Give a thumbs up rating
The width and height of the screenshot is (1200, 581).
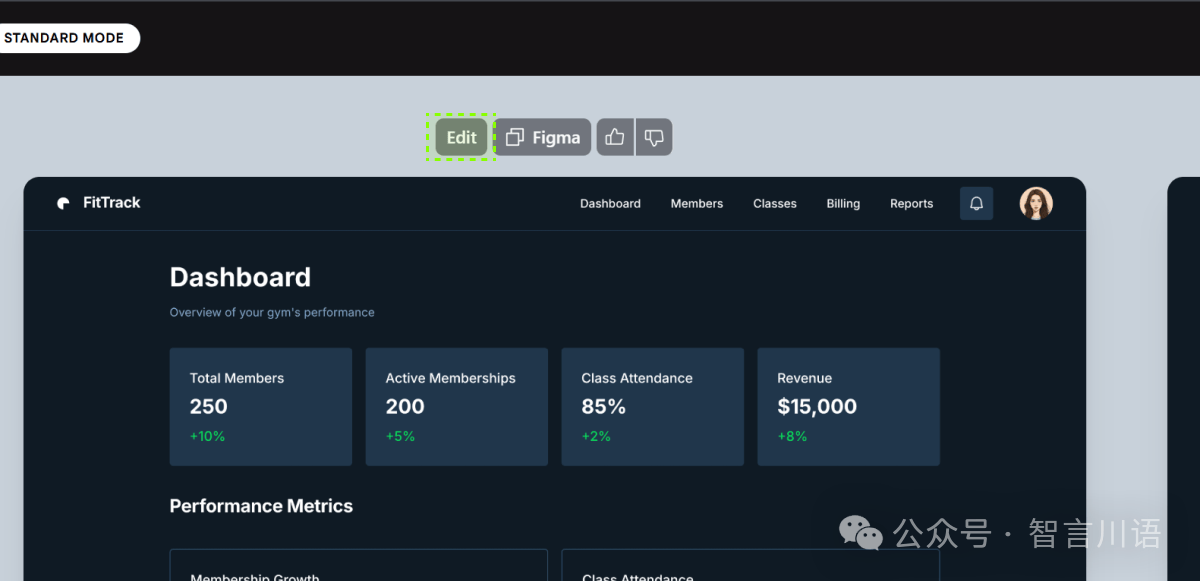coord(615,137)
